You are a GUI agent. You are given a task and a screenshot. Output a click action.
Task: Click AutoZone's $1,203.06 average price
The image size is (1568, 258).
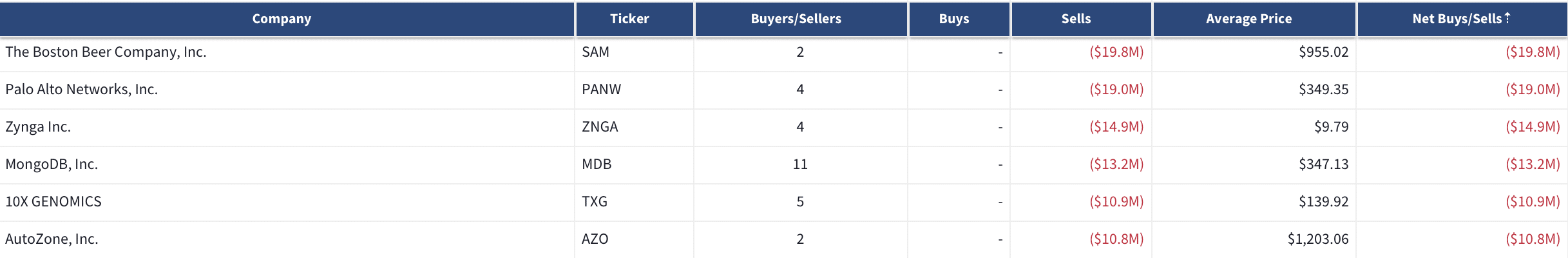[1317, 239]
